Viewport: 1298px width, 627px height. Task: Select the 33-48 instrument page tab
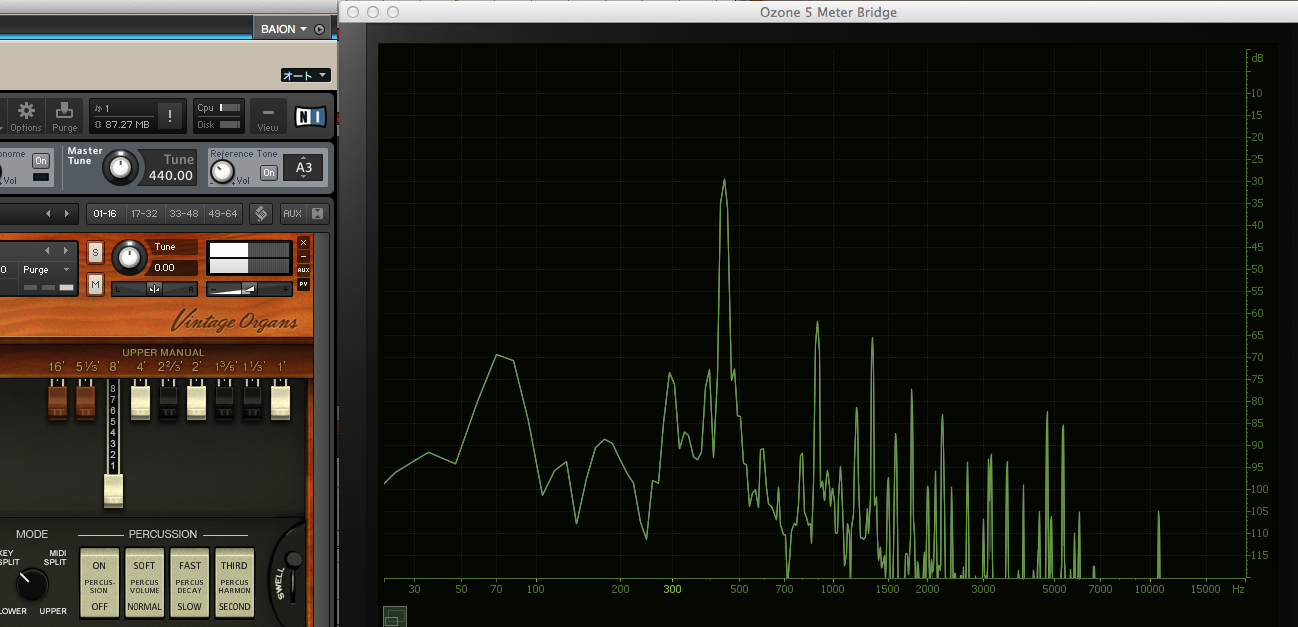(184, 213)
